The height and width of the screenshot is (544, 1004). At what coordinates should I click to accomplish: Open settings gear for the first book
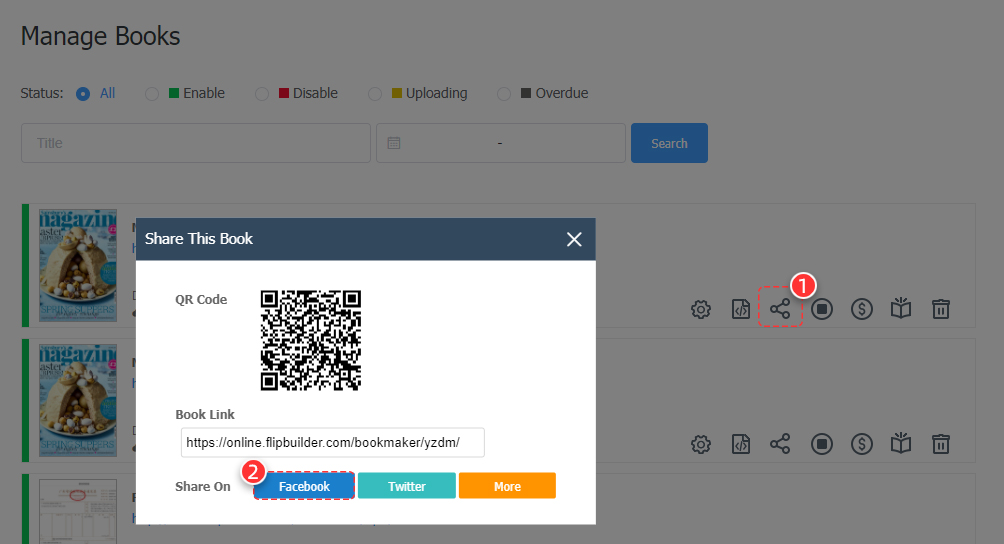700,310
